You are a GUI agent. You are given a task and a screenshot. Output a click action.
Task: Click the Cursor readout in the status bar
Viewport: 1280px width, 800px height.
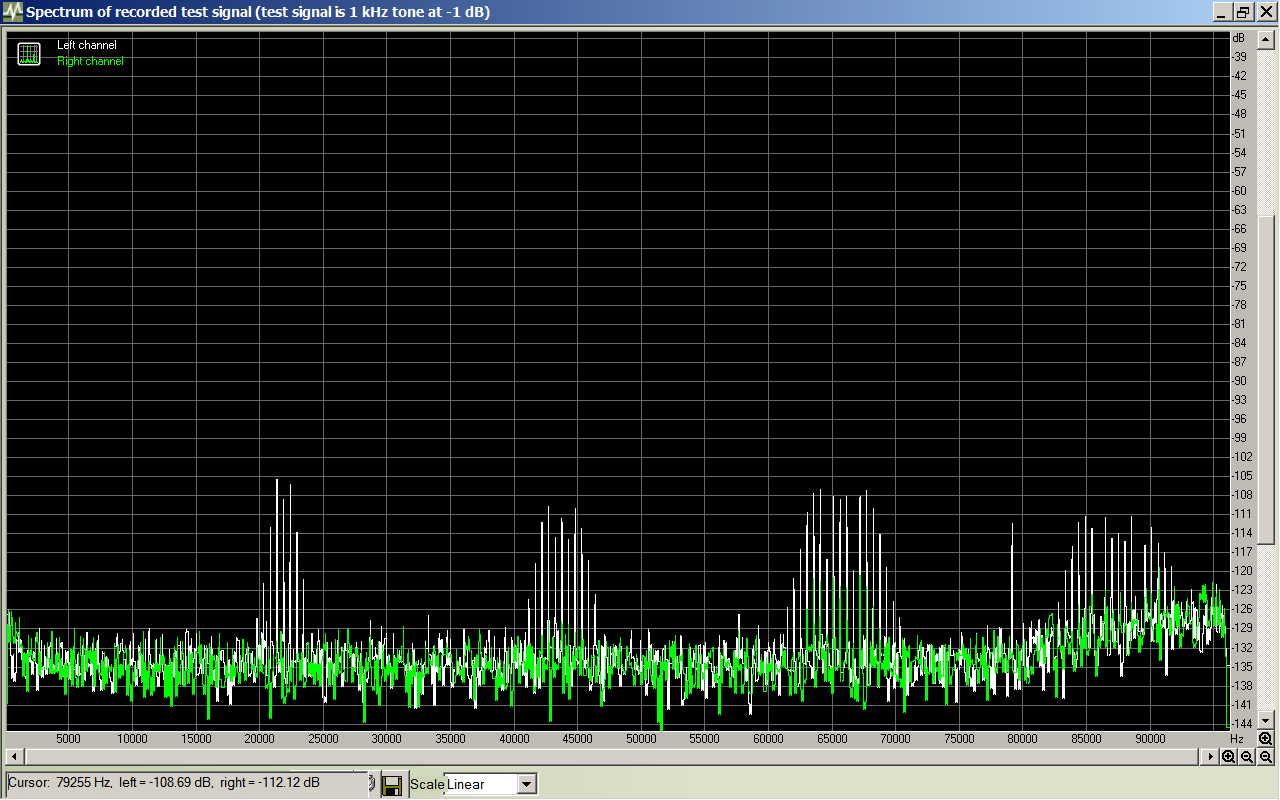188,783
